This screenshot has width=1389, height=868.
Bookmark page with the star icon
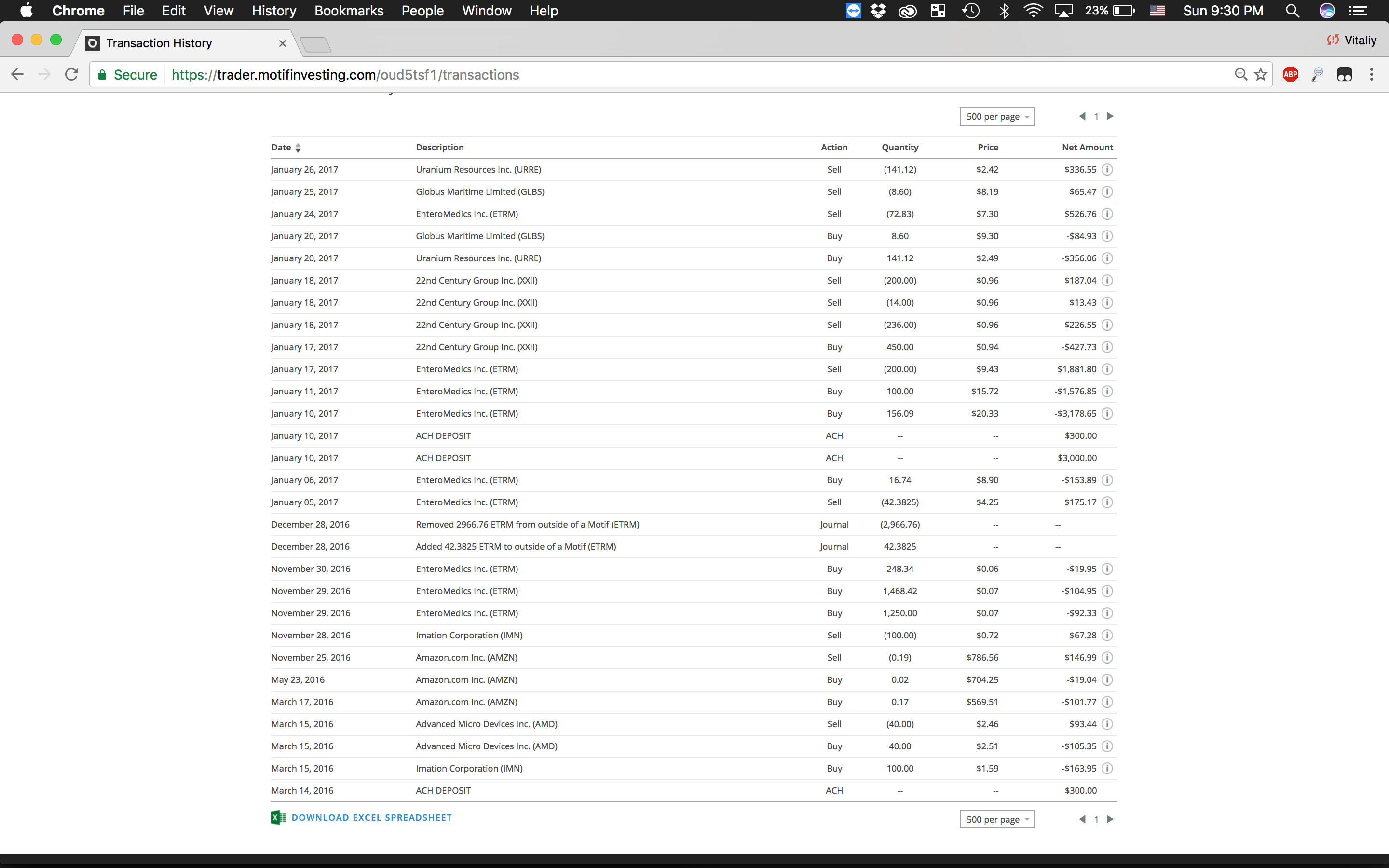pyautogui.click(x=1260, y=75)
